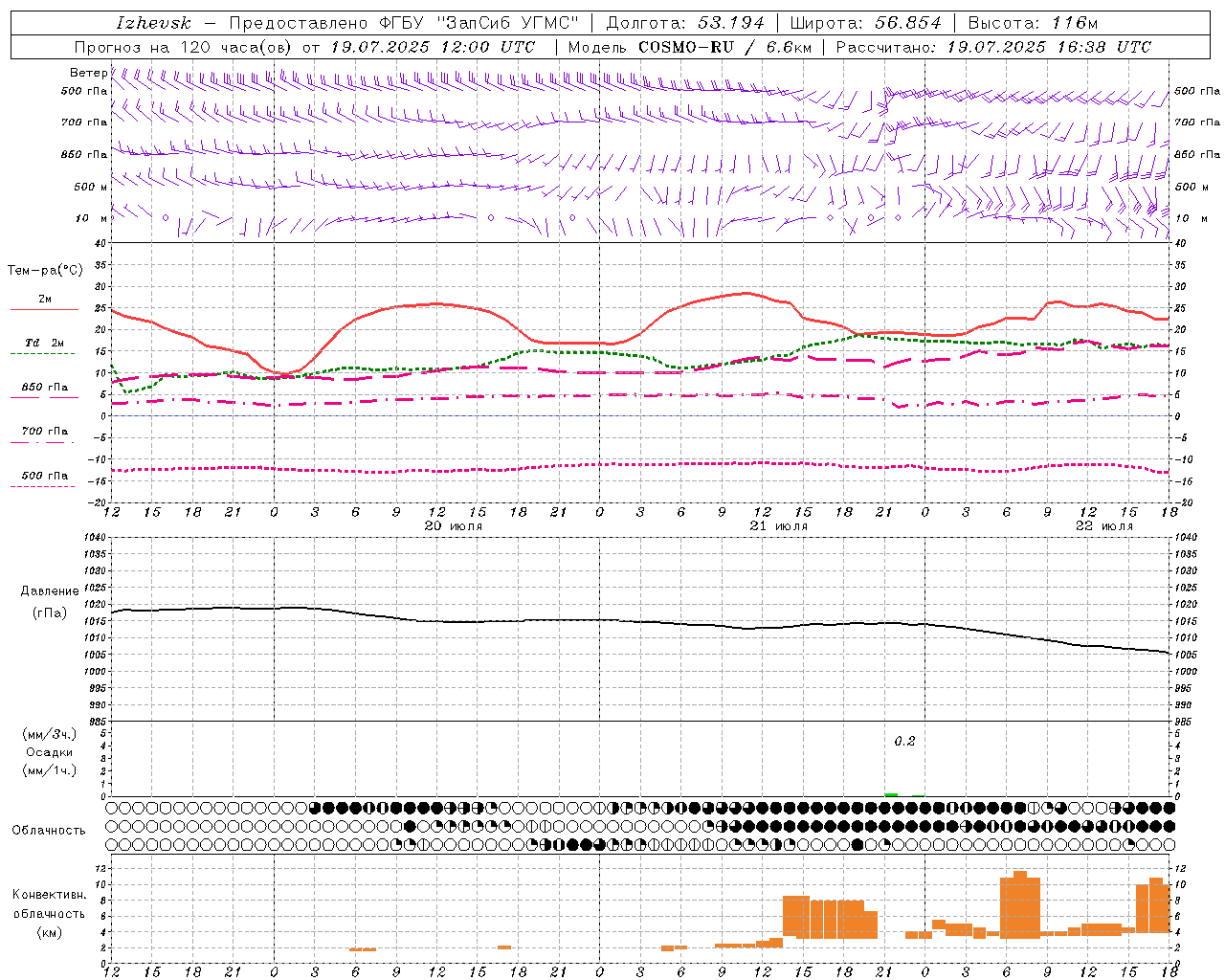Click the elevation 'Высота: 116м'
The image size is (1225, 980).
1033,23
